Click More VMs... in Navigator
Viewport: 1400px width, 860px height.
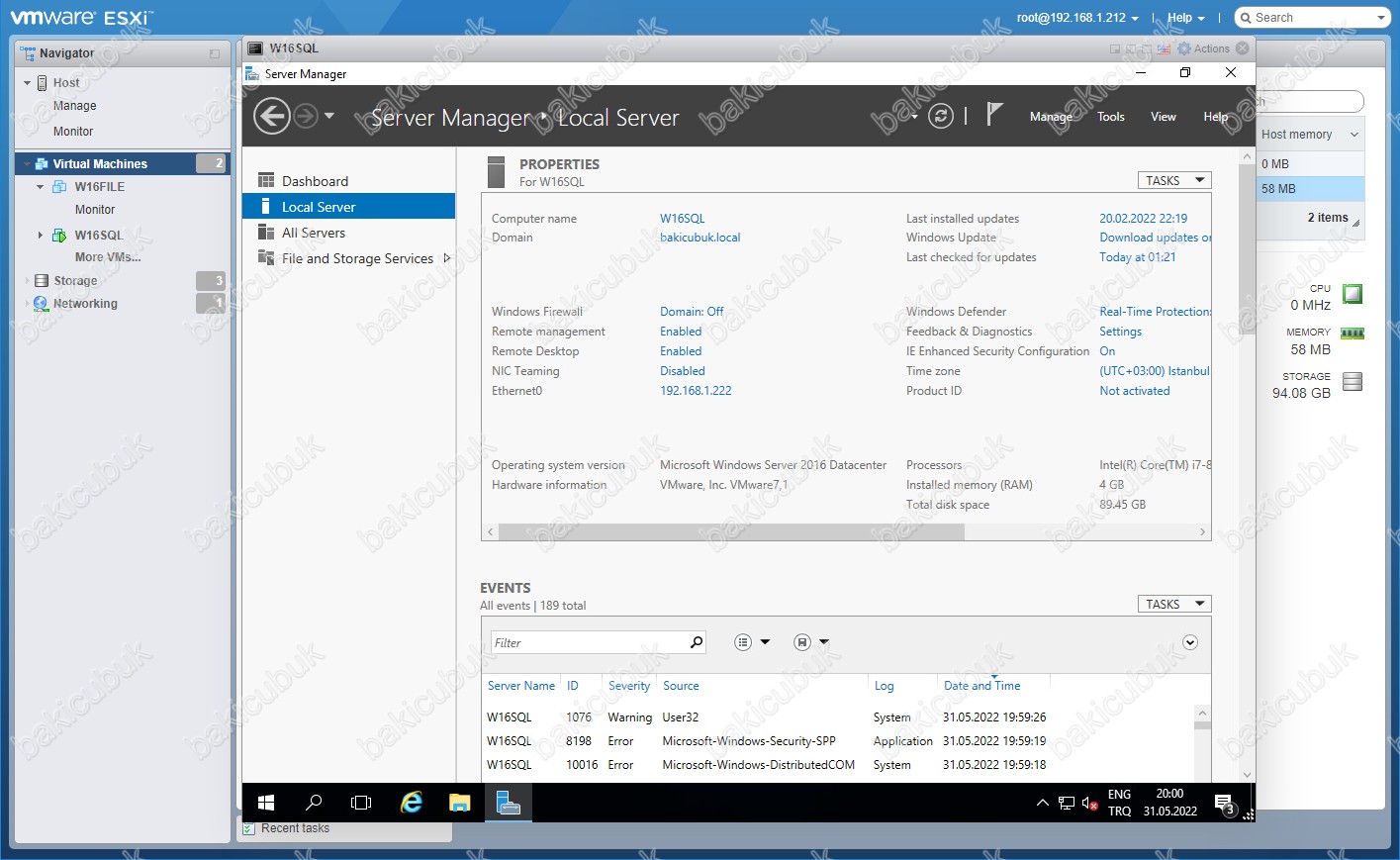(108, 257)
